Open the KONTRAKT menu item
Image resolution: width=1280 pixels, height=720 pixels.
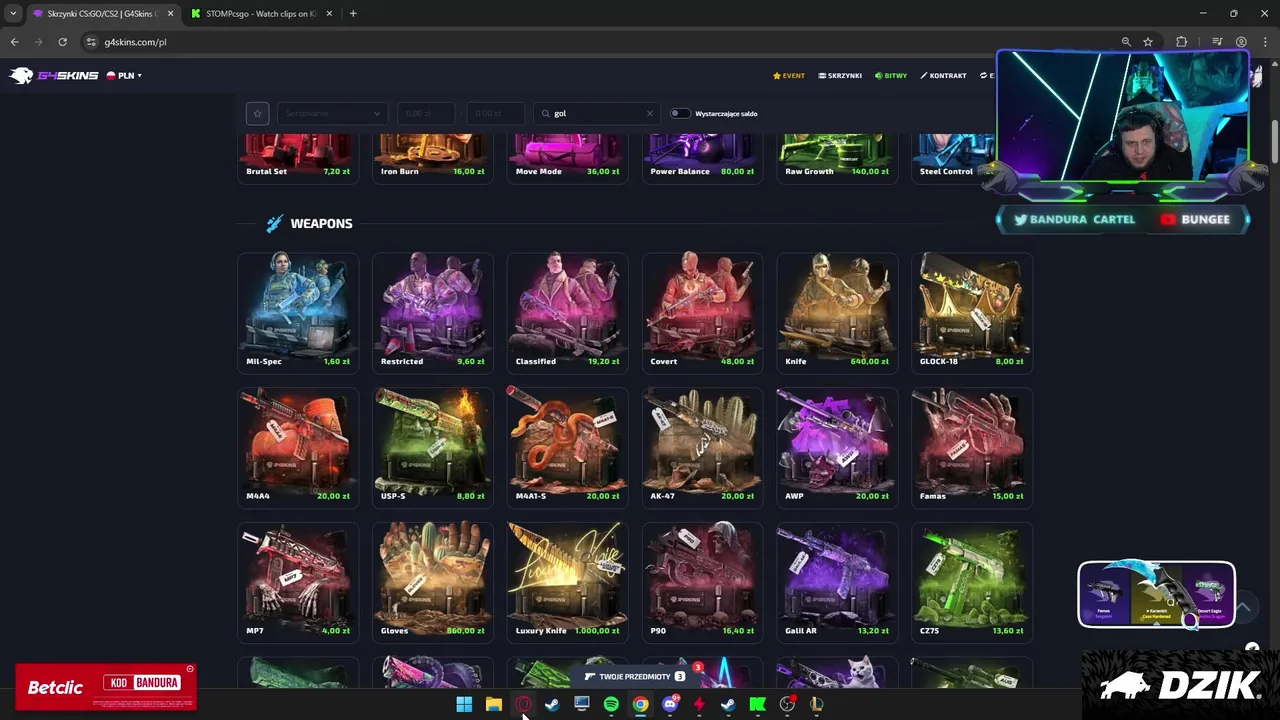[x=943, y=75]
